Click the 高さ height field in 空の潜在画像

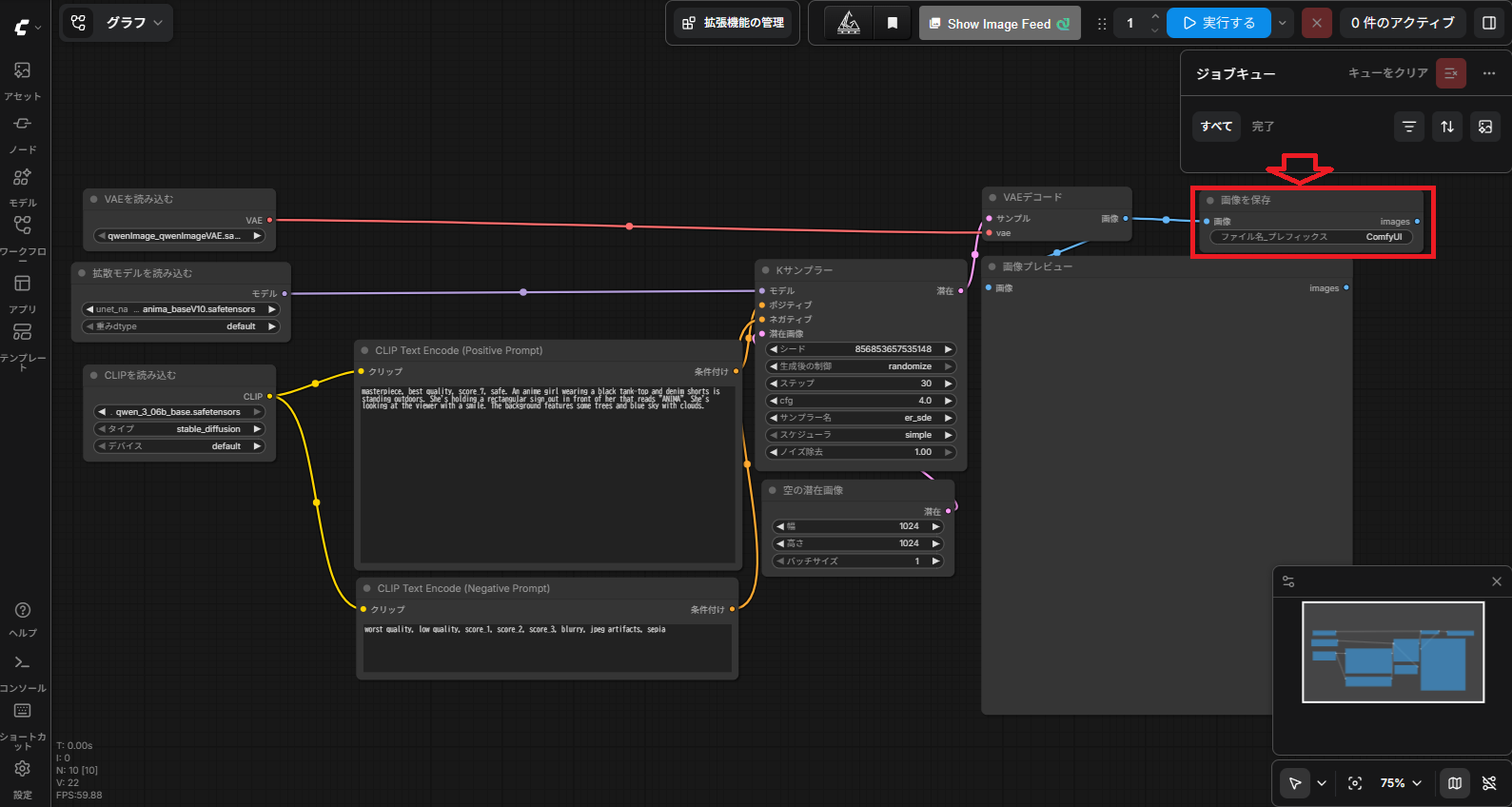click(857, 543)
